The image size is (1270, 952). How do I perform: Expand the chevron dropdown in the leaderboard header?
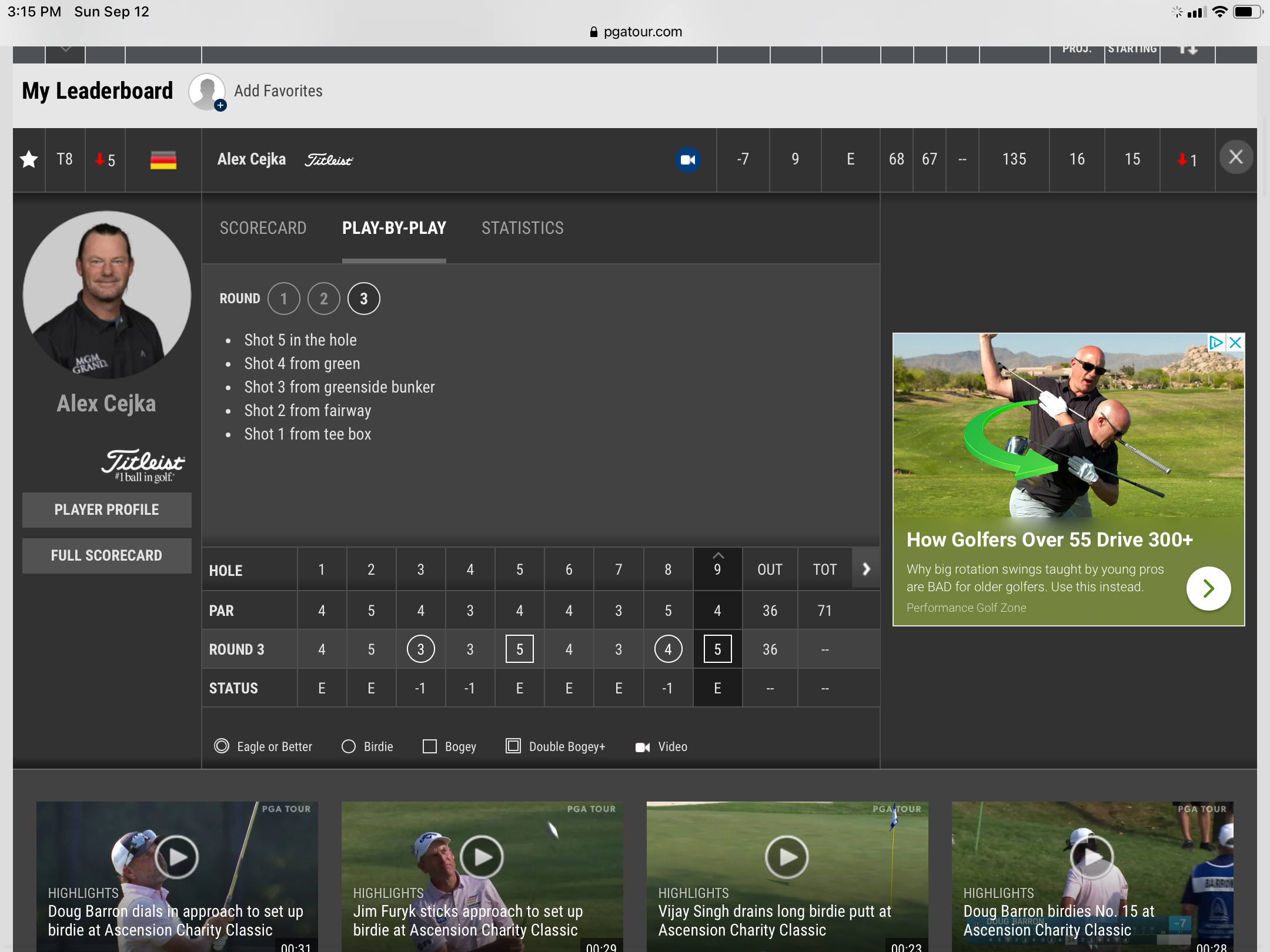[66, 49]
